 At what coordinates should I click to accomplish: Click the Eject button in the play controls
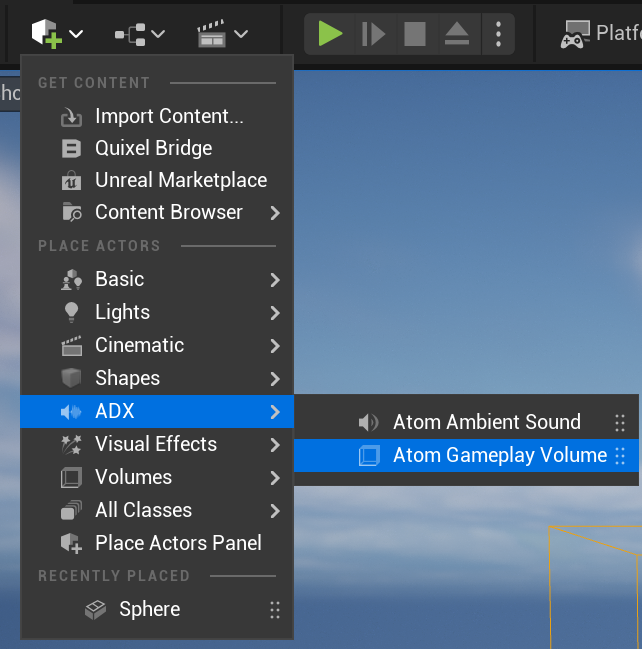tap(457, 34)
